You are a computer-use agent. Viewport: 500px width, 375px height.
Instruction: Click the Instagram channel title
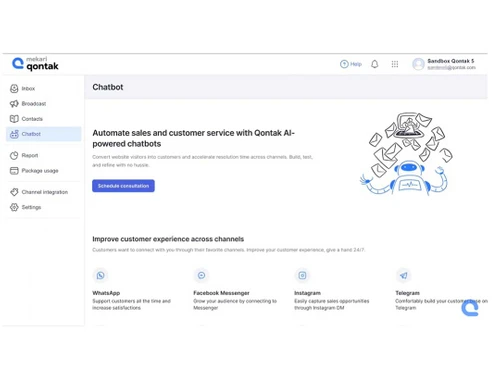[307, 293]
